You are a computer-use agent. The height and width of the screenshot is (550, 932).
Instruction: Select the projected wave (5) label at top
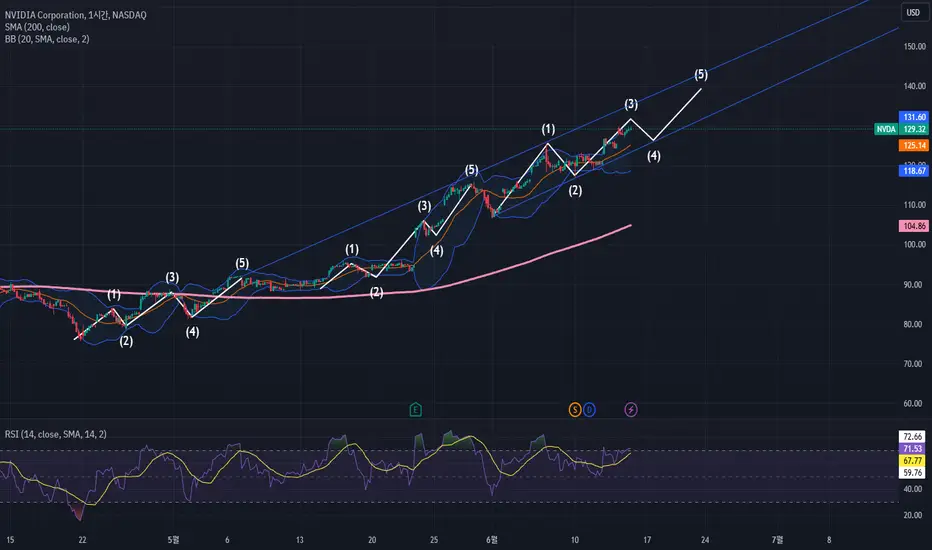[x=701, y=74]
